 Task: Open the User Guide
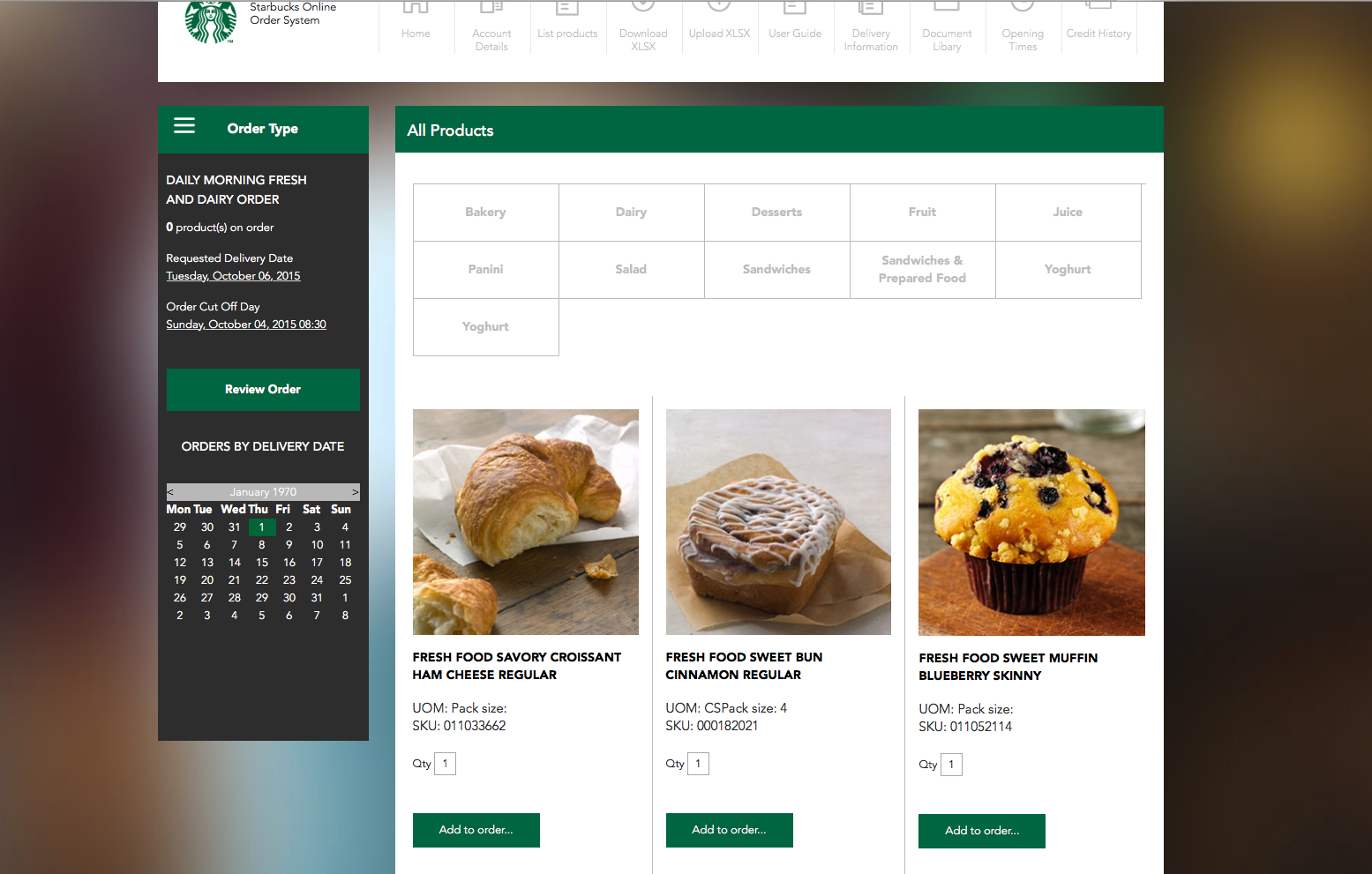point(795,26)
